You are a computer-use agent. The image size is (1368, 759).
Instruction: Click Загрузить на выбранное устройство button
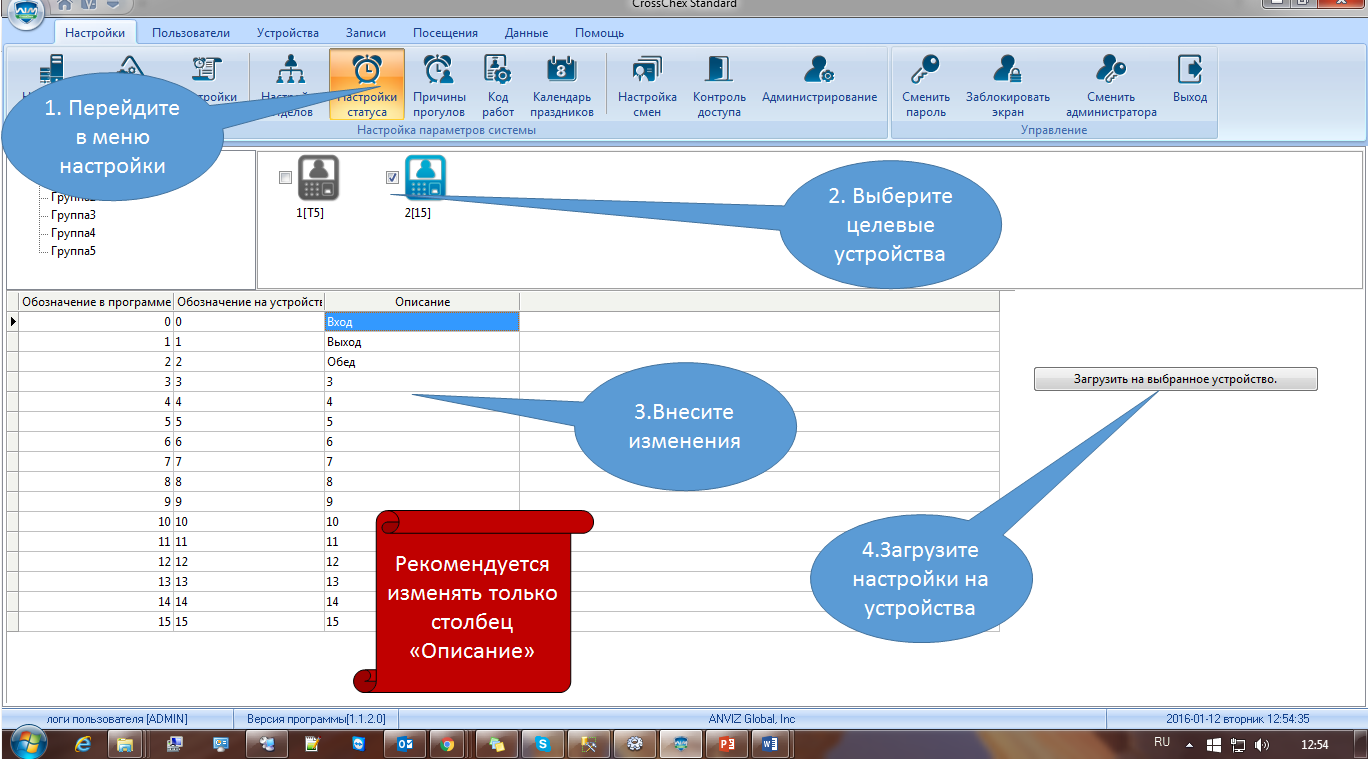[1176, 379]
